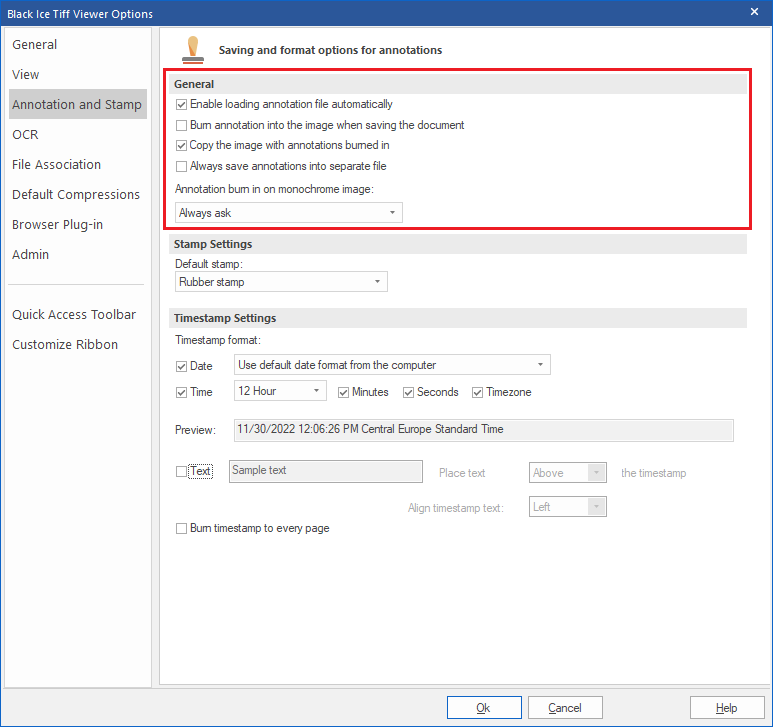Select the OCR options page
Image resolution: width=773 pixels, height=727 pixels.
pos(26,134)
